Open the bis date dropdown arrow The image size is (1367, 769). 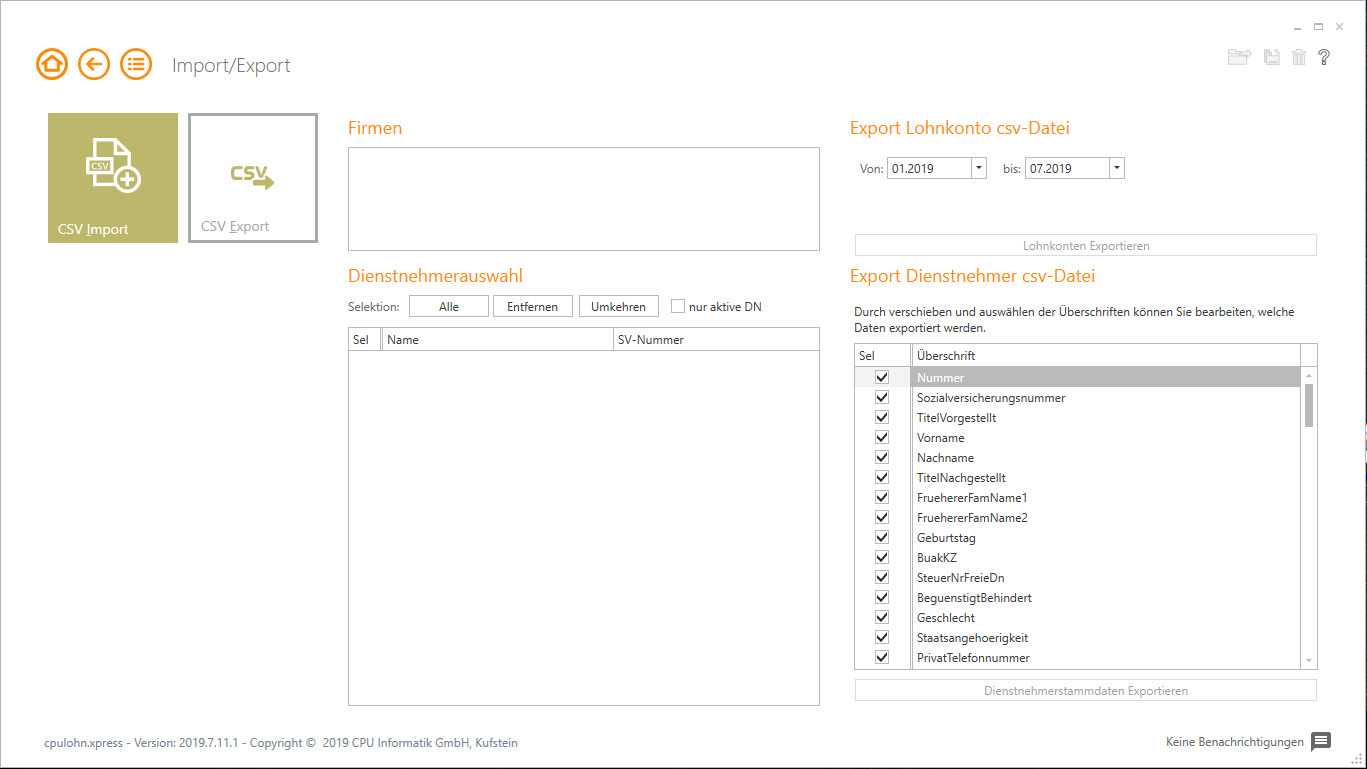coord(1116,168)
